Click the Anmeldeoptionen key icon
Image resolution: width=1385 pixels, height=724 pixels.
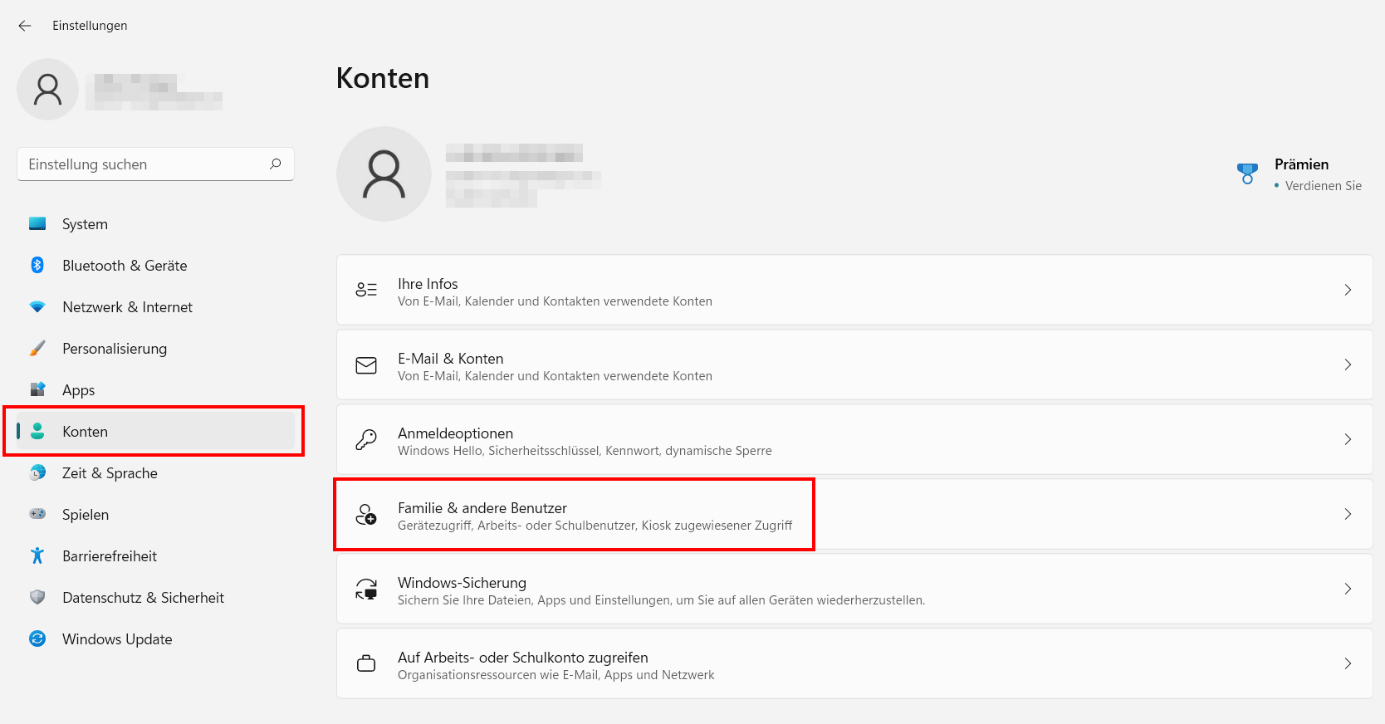(366, 440)
